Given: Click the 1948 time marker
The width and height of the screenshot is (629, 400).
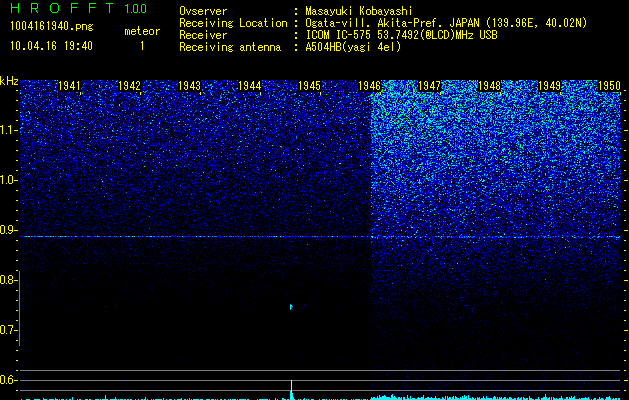Looking at the screenshot, I should pyautogui.click(x=489, y=86).
